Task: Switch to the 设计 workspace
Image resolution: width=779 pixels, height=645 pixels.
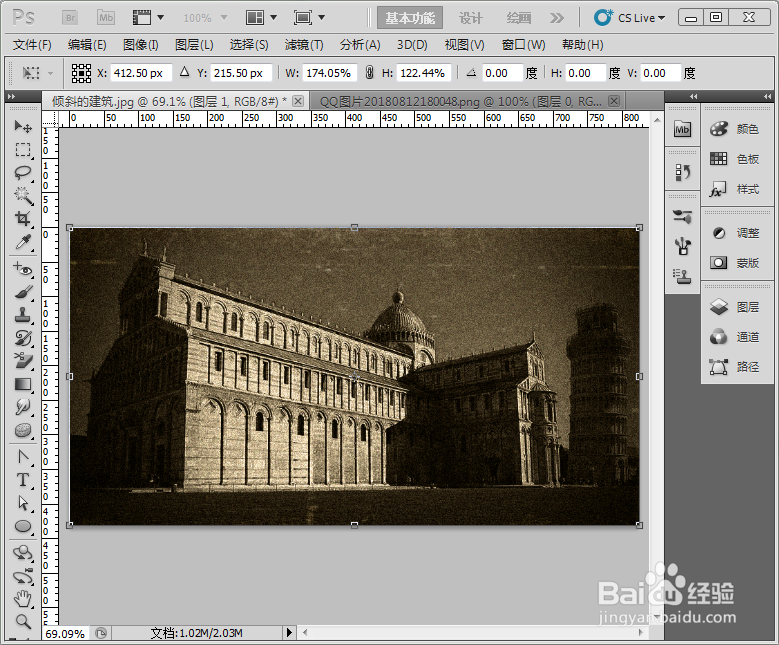Action: coord(470,18)
